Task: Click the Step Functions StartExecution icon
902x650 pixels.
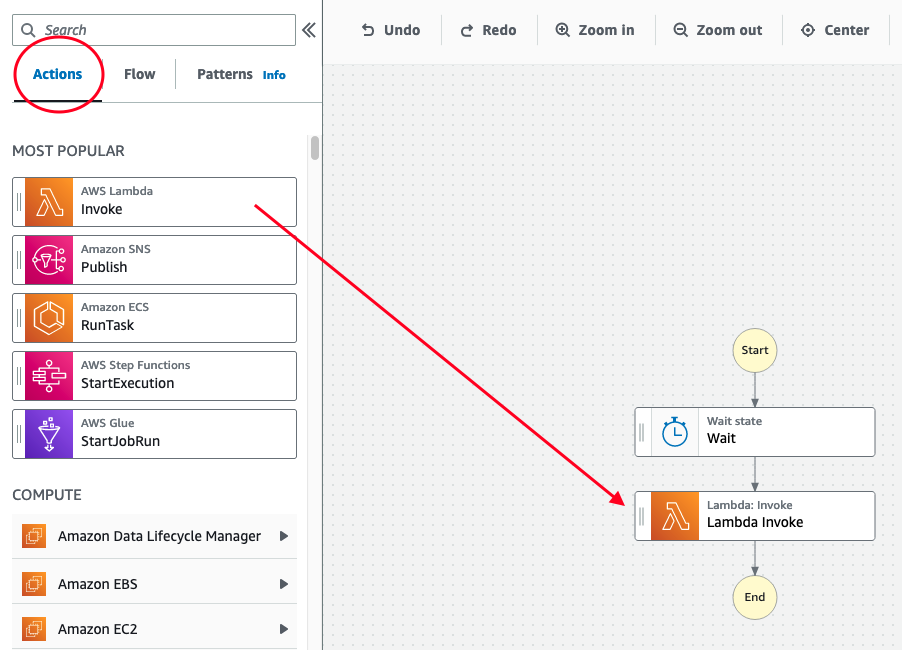Action: tap(48, 375)
